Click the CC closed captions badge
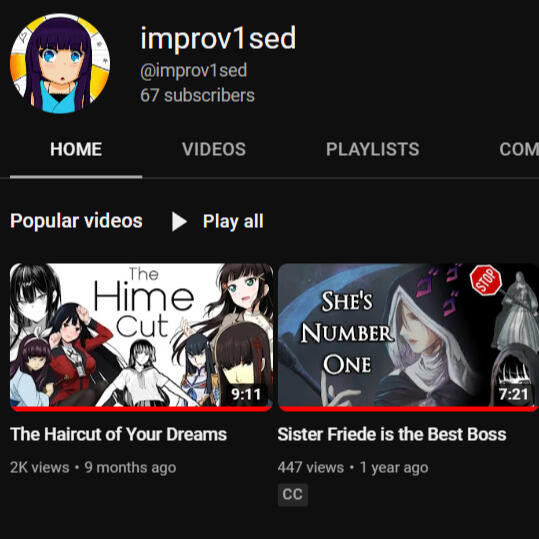 (x=293, y=495)
